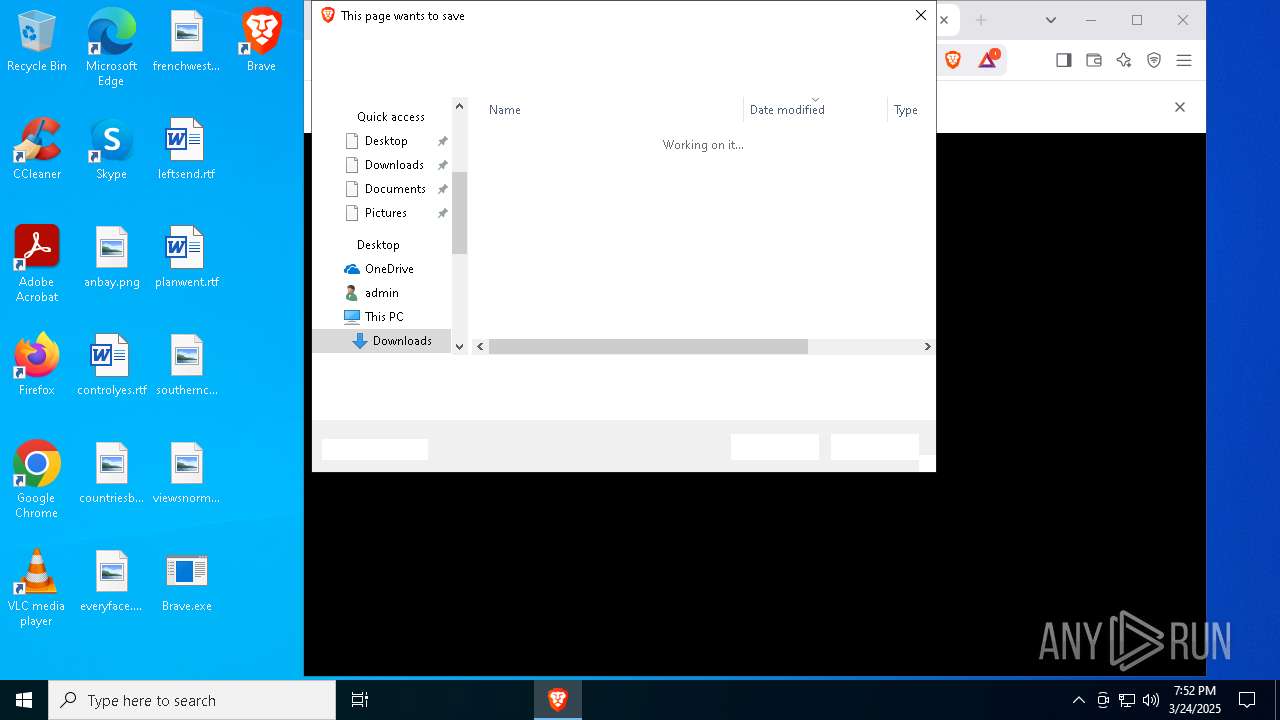This screenshot has height=720, width=1280.
Task: Open a new browser tab
Action: click(x=981, y=20)
